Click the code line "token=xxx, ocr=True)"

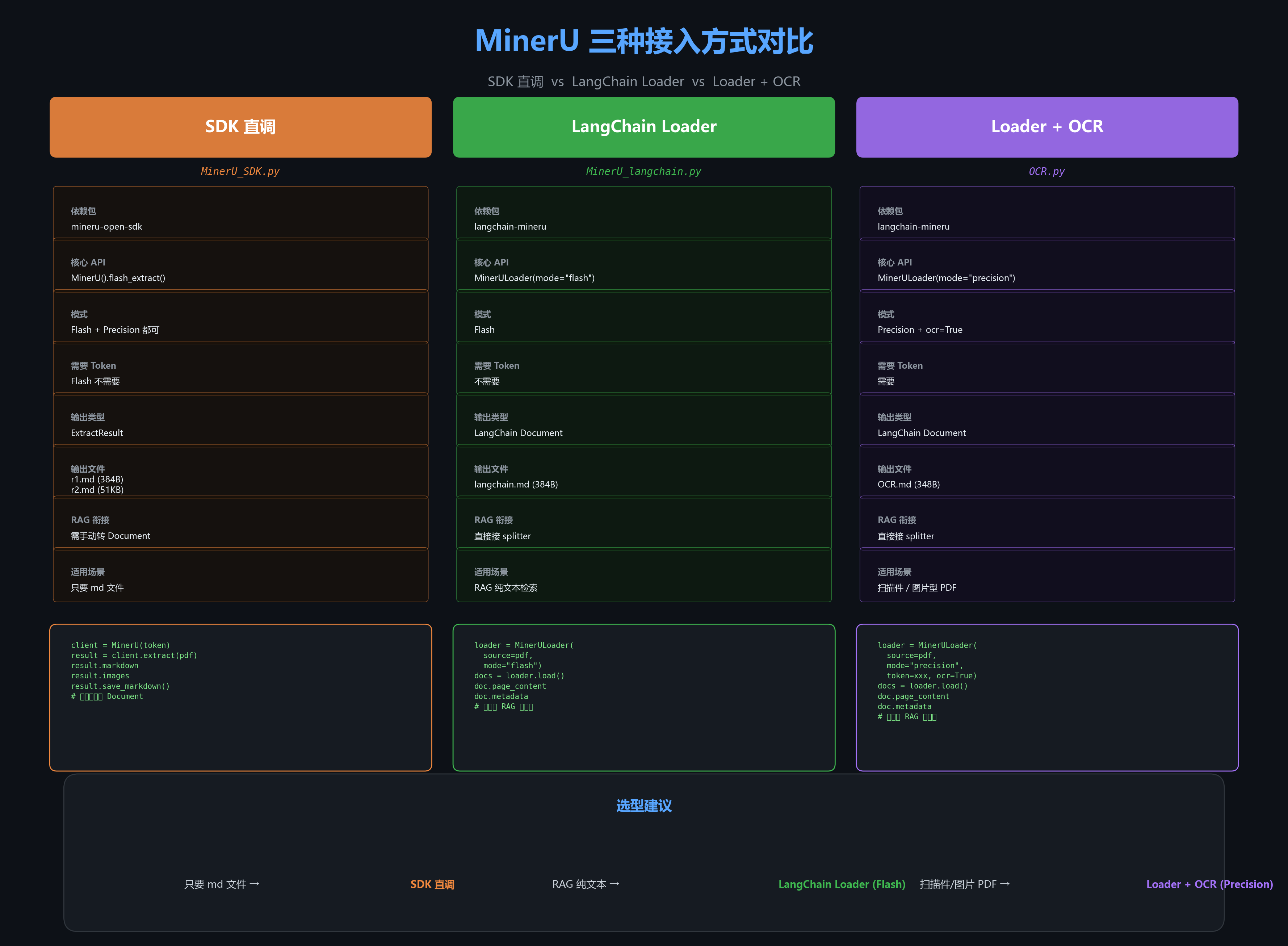(932, 676)
